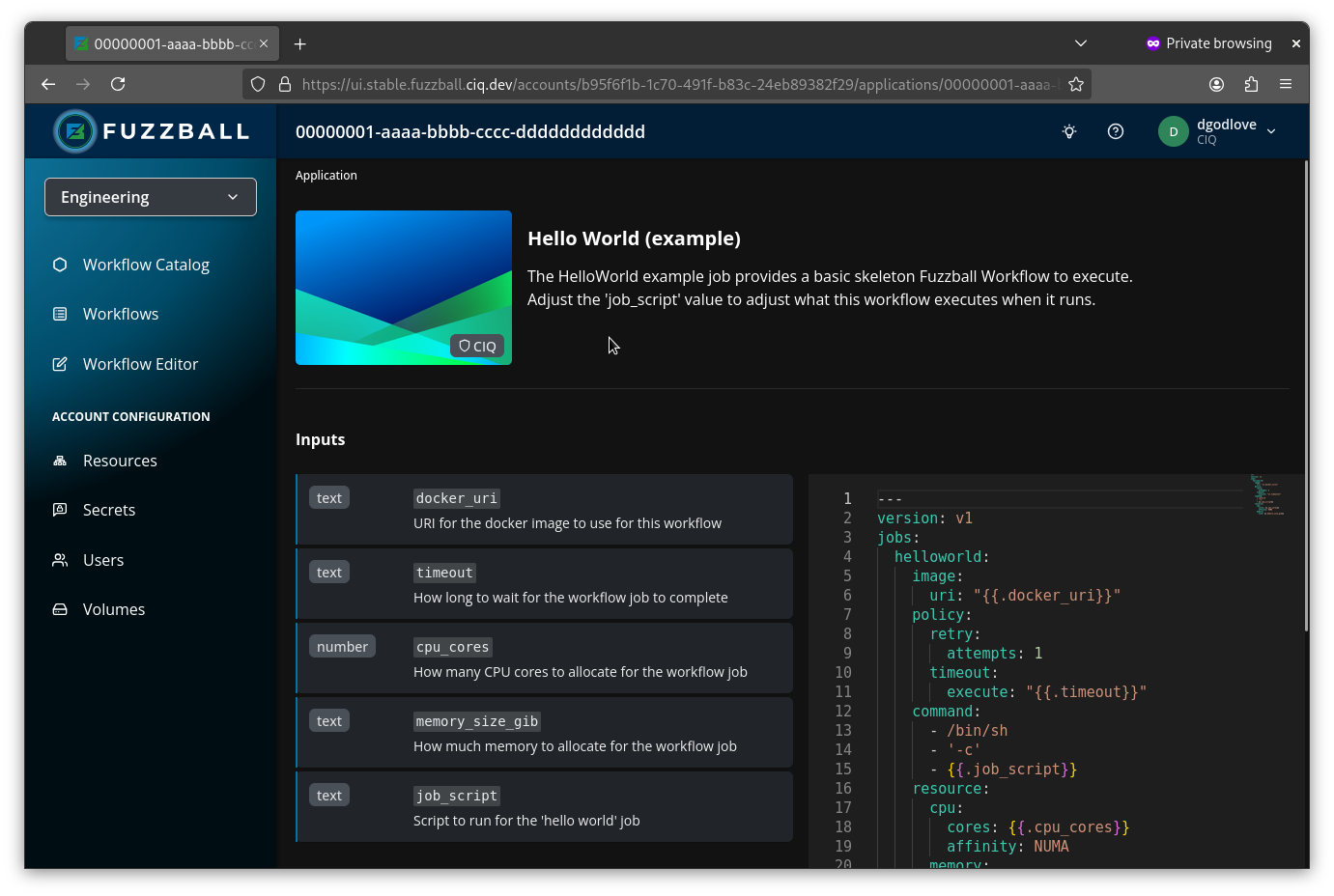Open a new browser tab
The height and width of the screenshot is (896, 1334).
[x=299, y=43]
